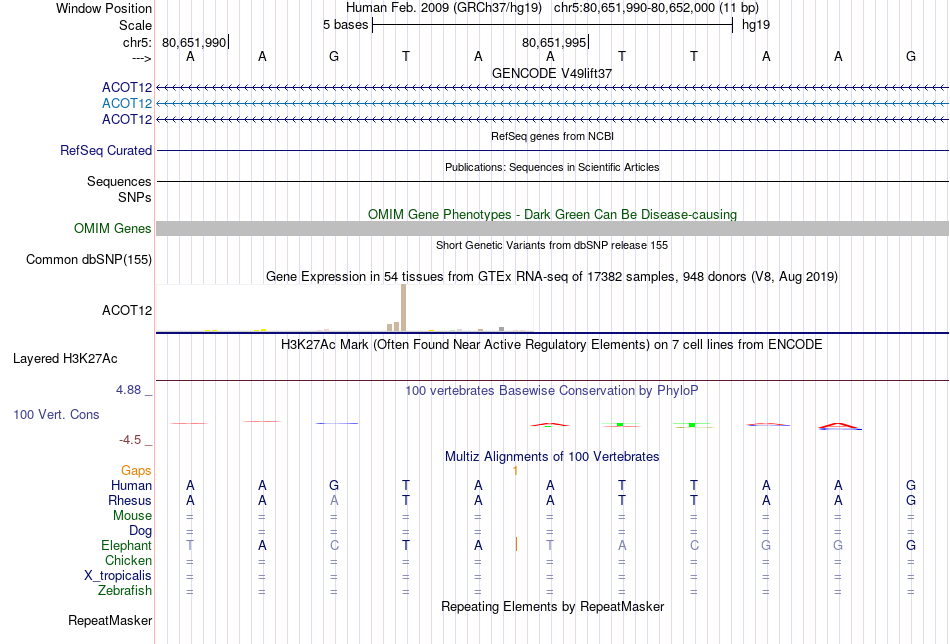Click the ACOT12 label beside the GTEx chart
950x644 pixels.
coord(127,310)
